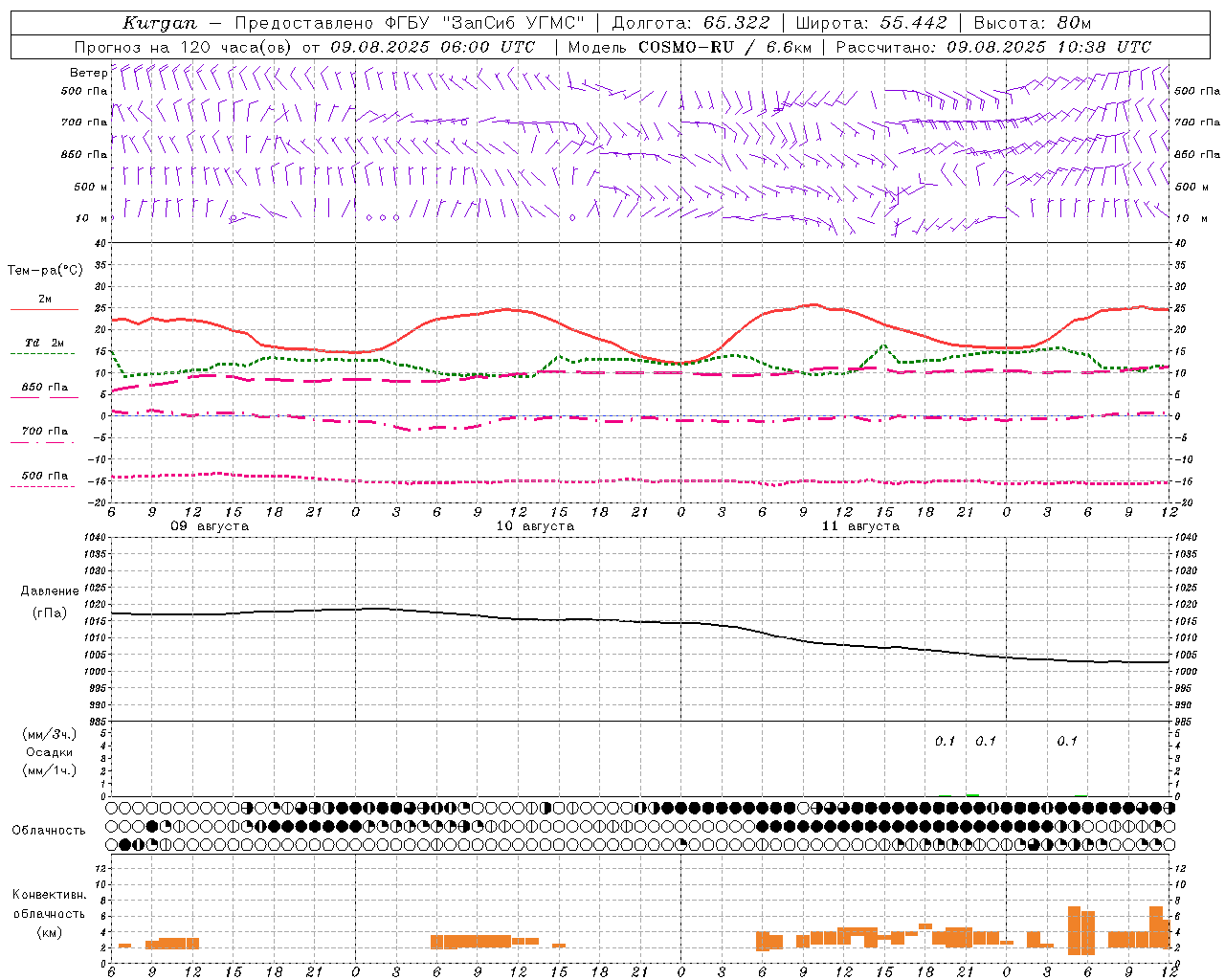This screenshot has height=980, width=1225.
Task: Select the elevation text Высота: 80м
Action: coord(1032,23)
